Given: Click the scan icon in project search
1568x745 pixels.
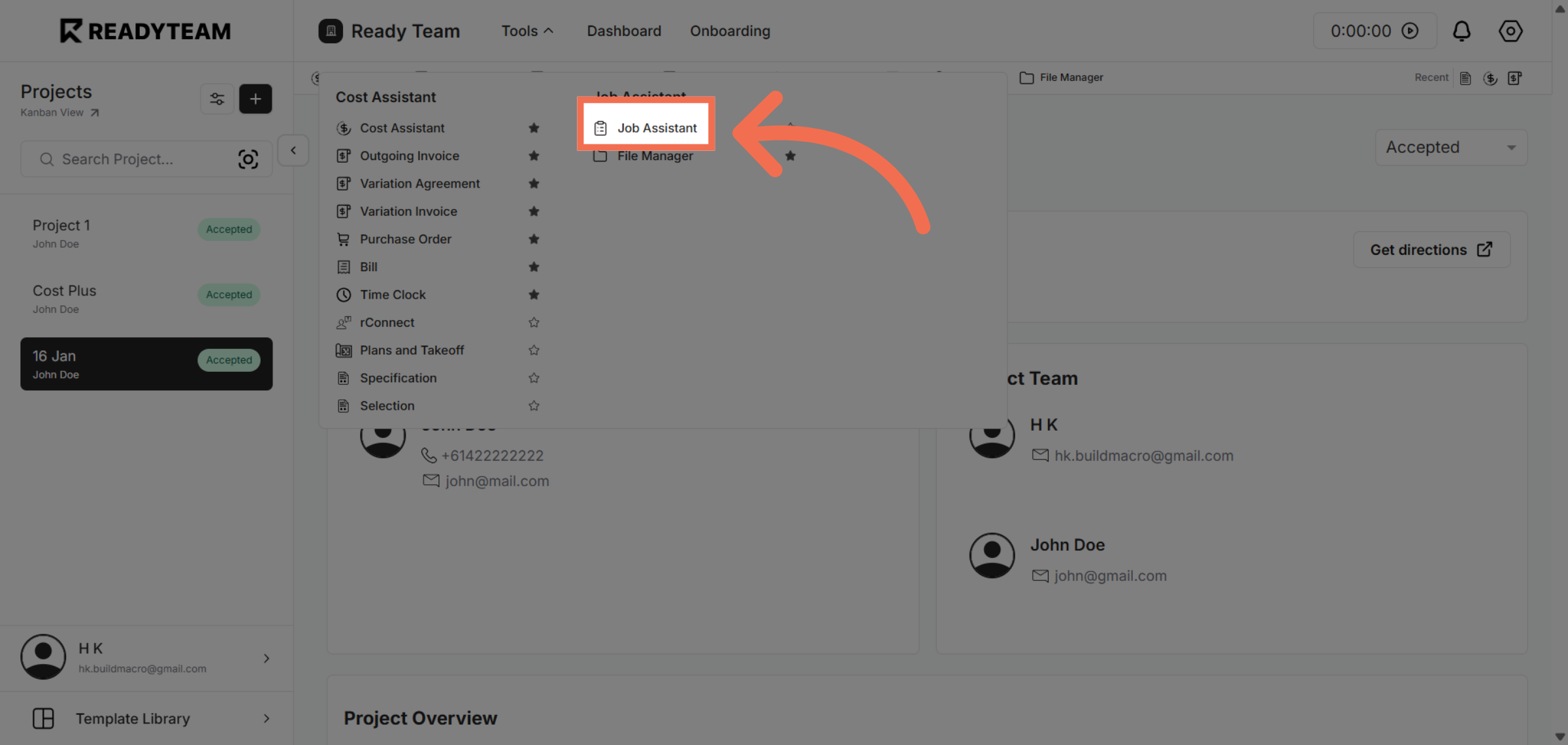Looking at the screenshot, I should 248,159.
